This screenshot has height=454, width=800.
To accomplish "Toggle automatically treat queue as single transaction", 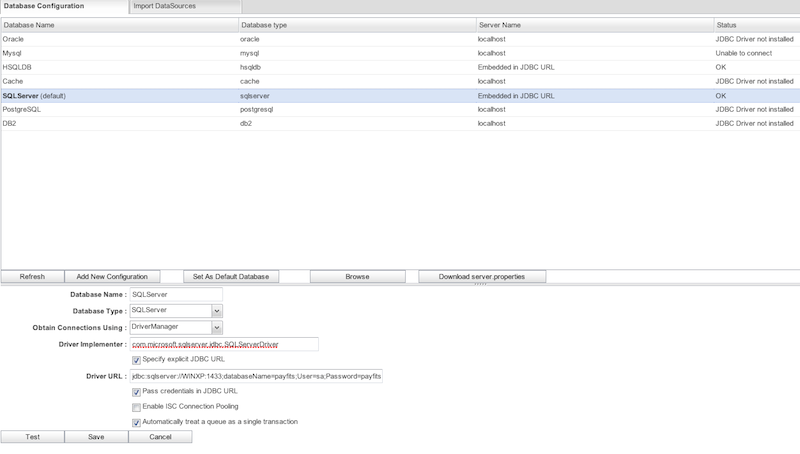I will click(136, 422).
